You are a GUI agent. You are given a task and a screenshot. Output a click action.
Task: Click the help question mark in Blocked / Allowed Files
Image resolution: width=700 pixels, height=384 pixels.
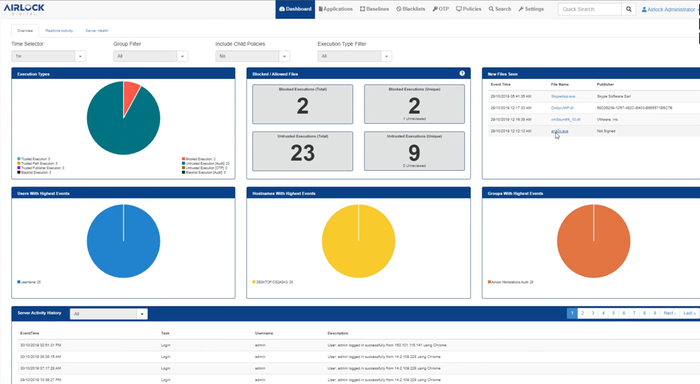pos(462,73)
